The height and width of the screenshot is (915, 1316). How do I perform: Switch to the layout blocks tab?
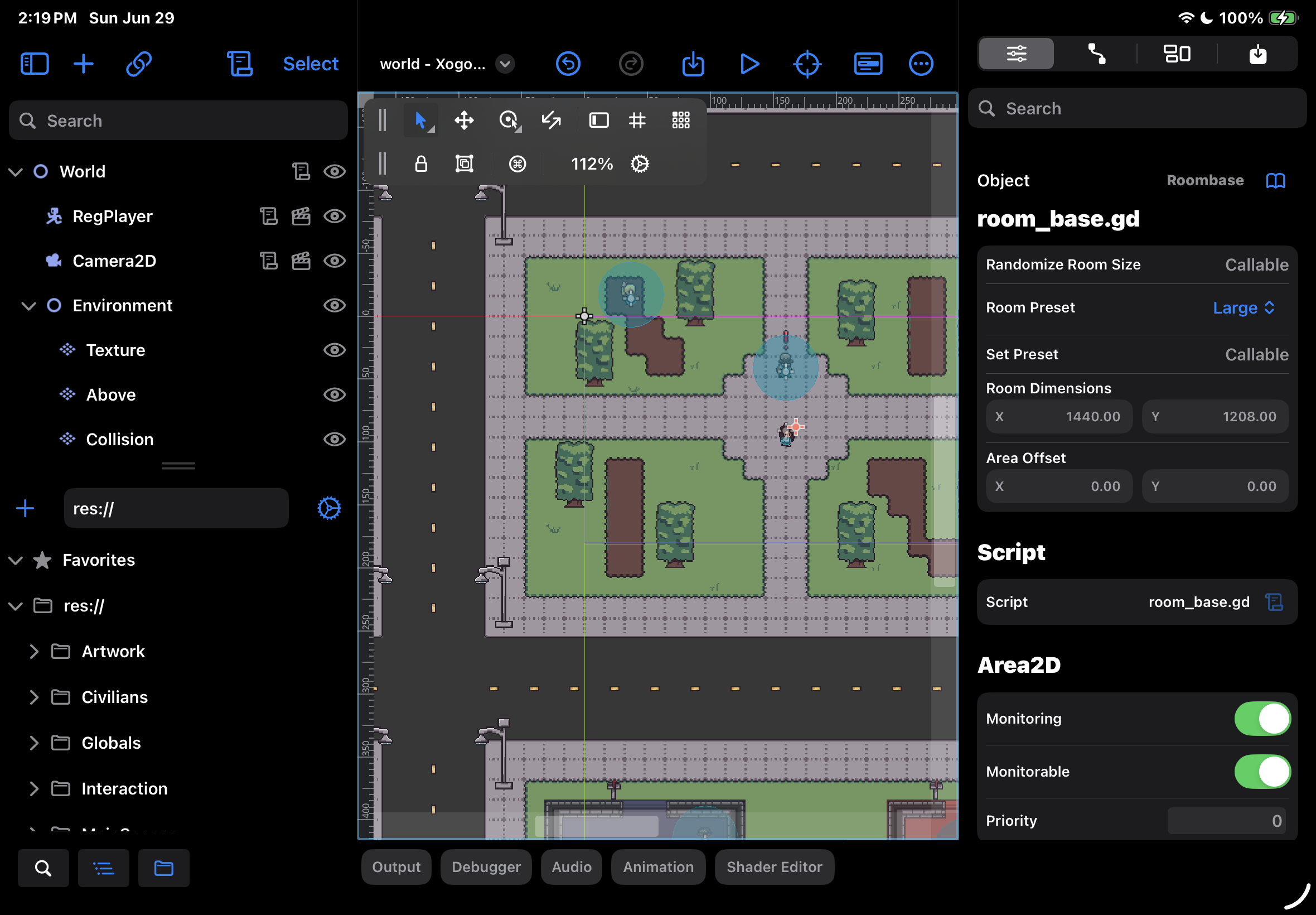1177,54
